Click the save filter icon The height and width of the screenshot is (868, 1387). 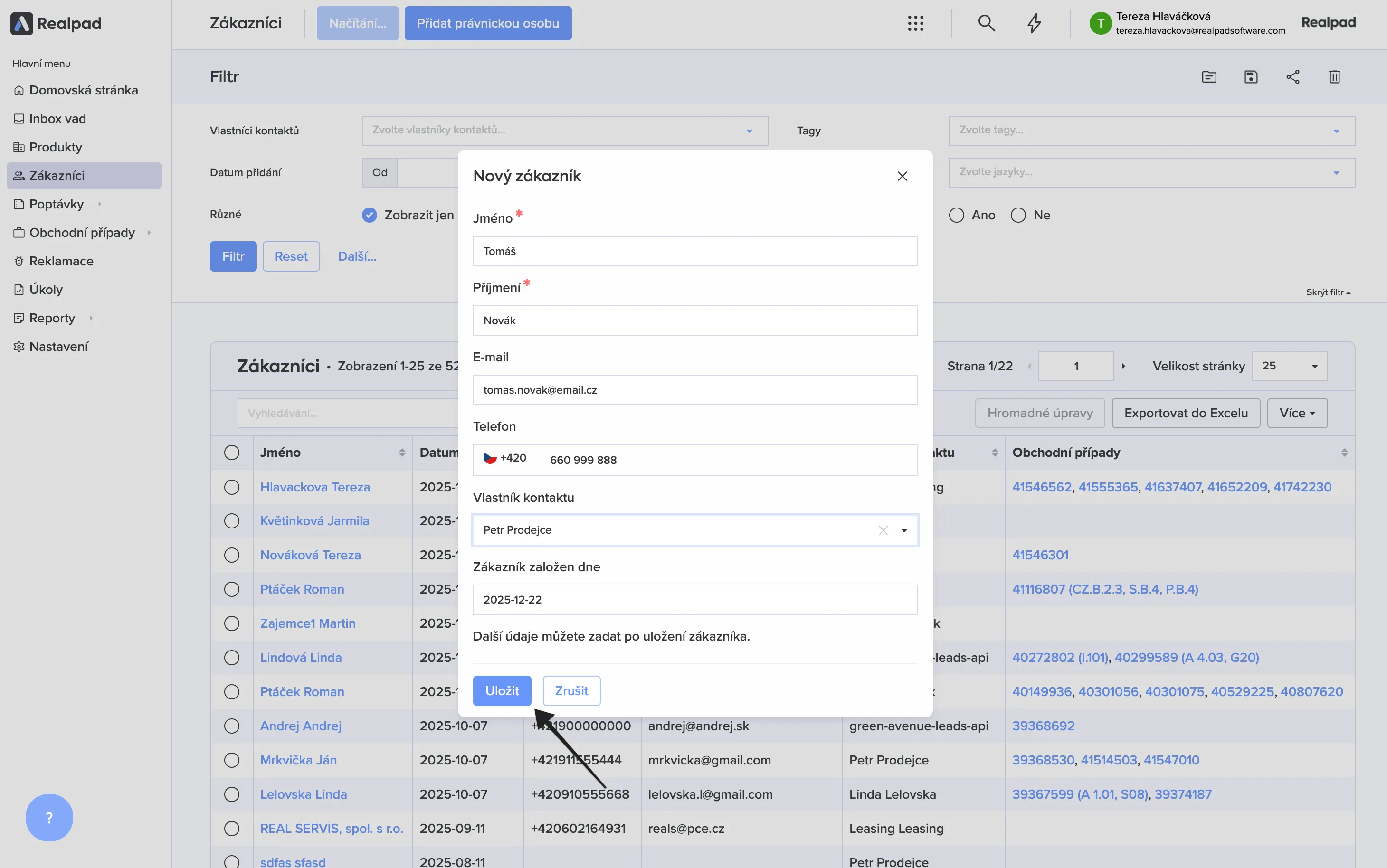click(1251, 77)
